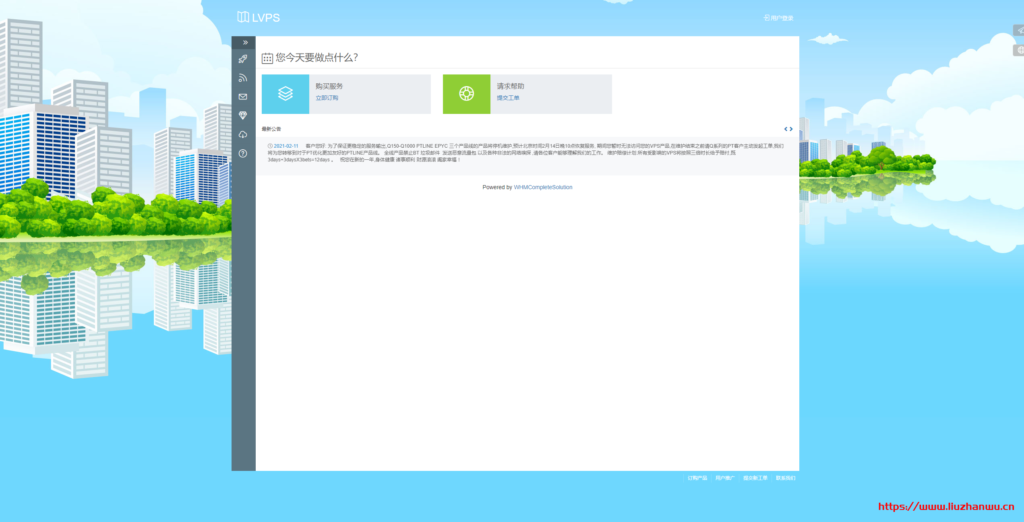1024x522 pixels.
Task: Open the cloud download icon in sidebar
Action: click(243, 135)
